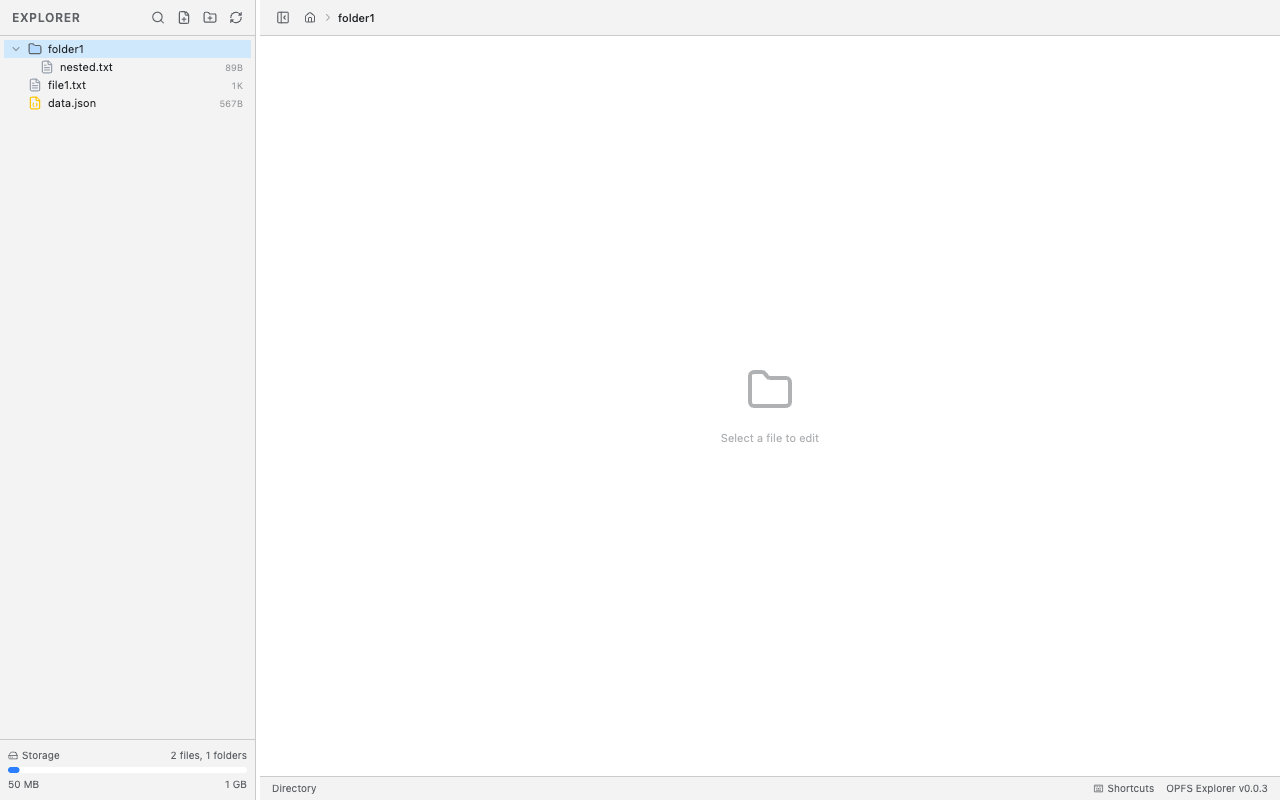Click the Directory label in the status bar
Screen dimensions: 1280x800
point(293,788)
